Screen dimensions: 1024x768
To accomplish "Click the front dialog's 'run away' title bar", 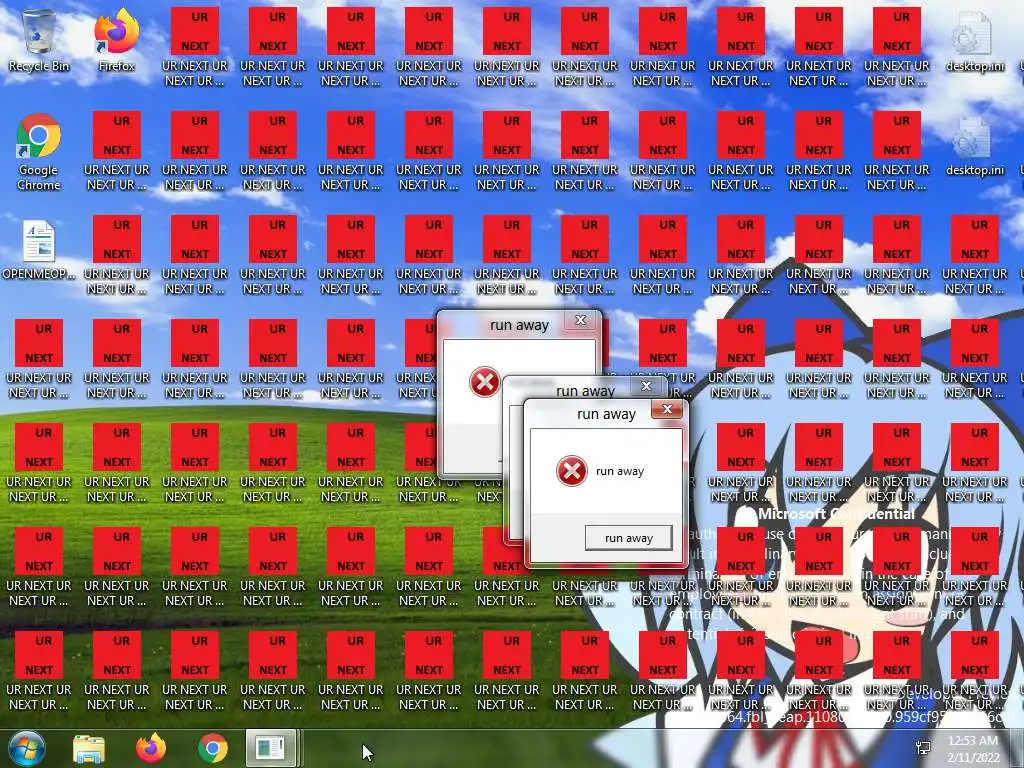I will coord(606,414).
